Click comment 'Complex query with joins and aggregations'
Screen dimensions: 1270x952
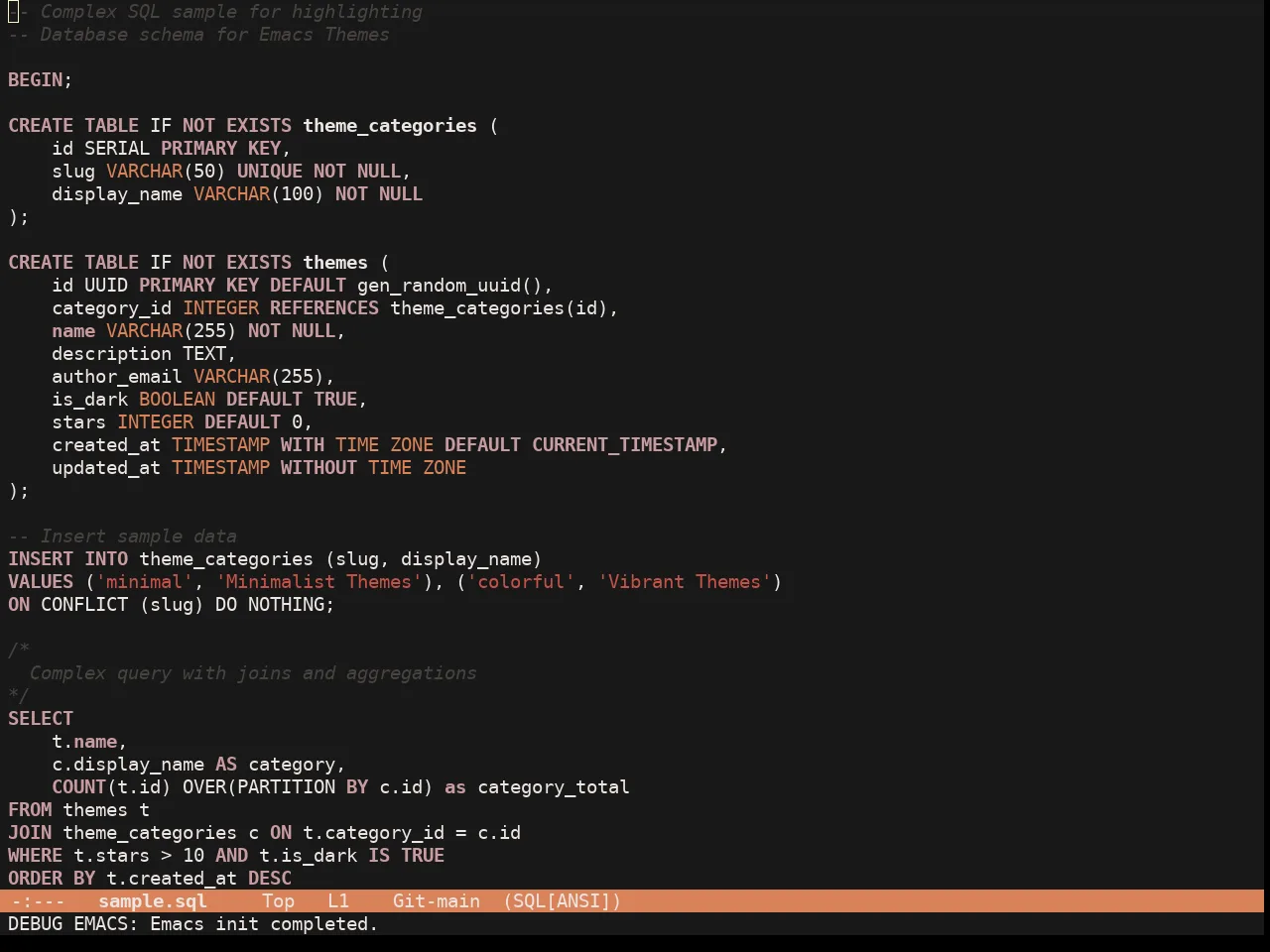tap(253, 673)
